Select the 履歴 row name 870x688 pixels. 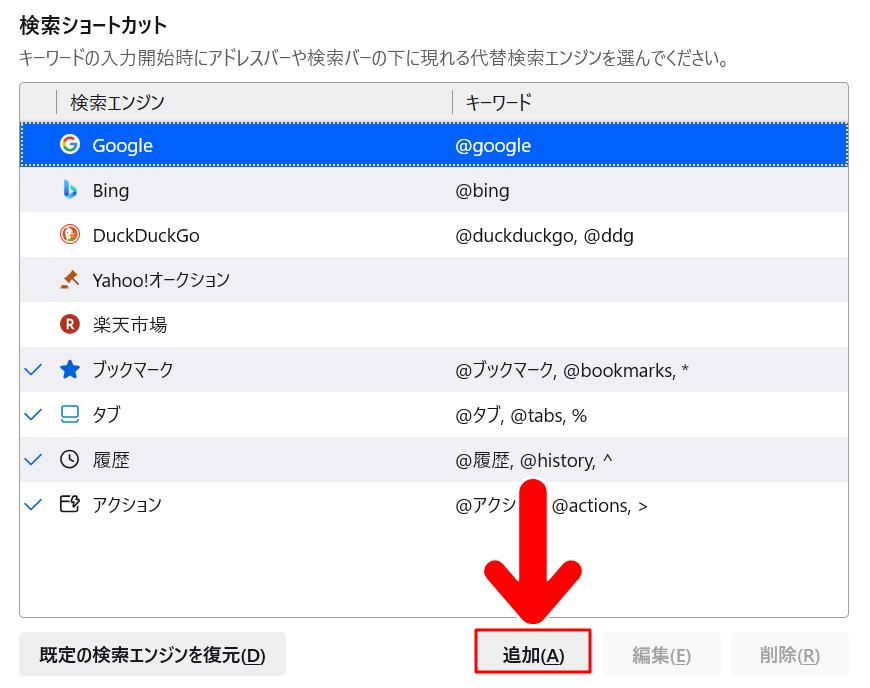pyautogui.click(x=111, y=460)
